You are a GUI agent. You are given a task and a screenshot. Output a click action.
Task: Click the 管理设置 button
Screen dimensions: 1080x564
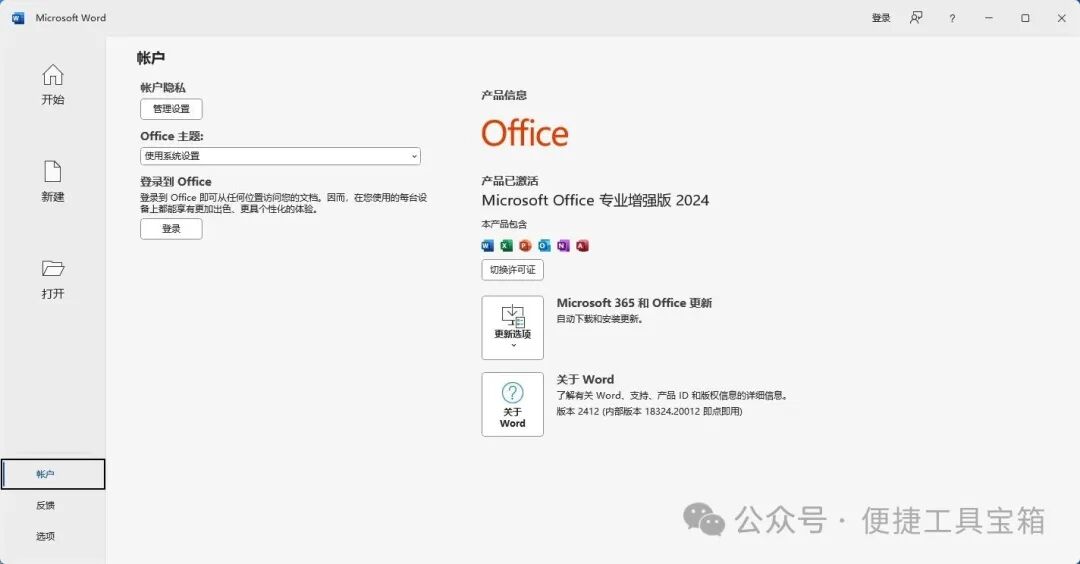(x=172, y=109)
